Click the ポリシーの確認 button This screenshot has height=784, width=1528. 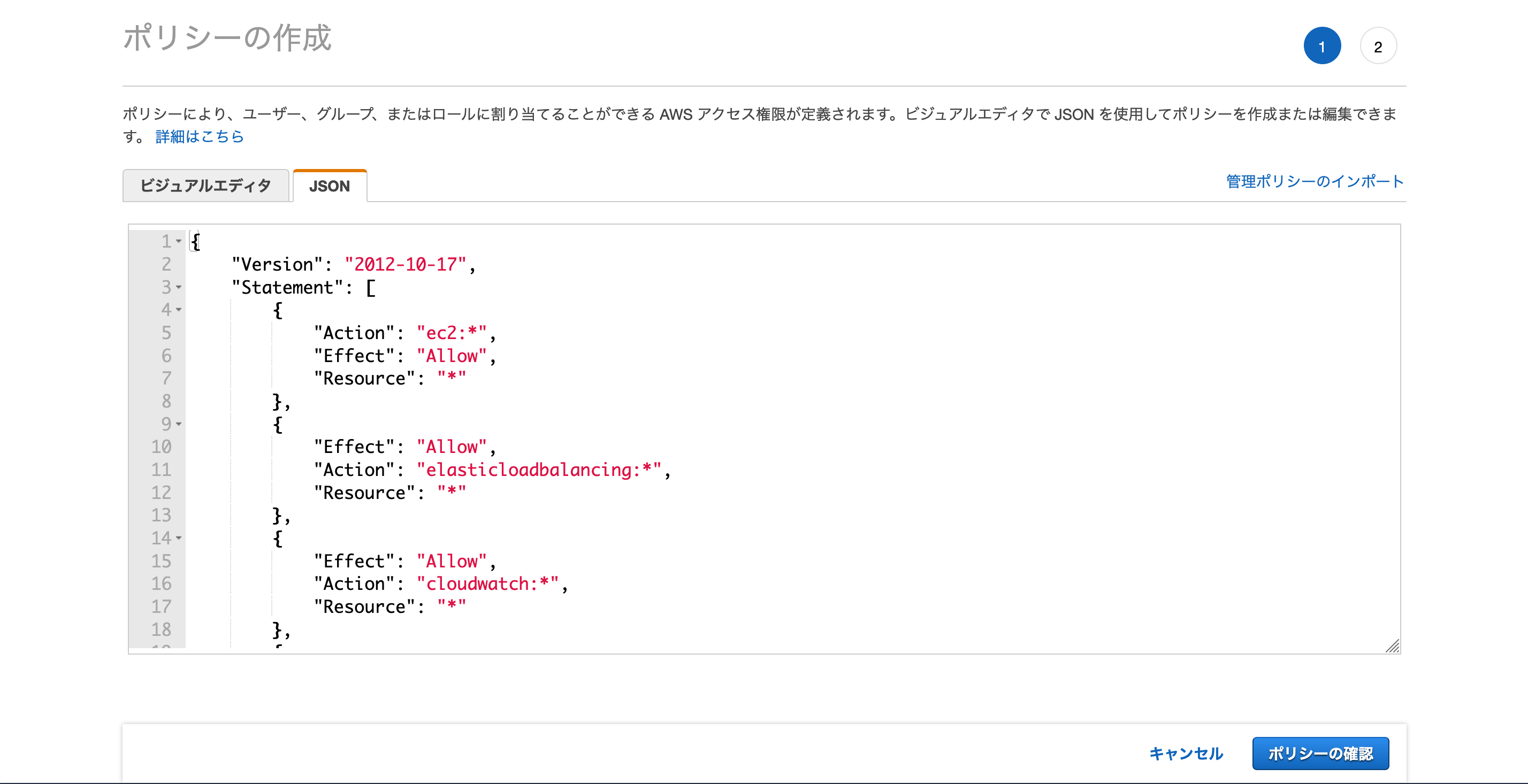[x=1320, y=753]
